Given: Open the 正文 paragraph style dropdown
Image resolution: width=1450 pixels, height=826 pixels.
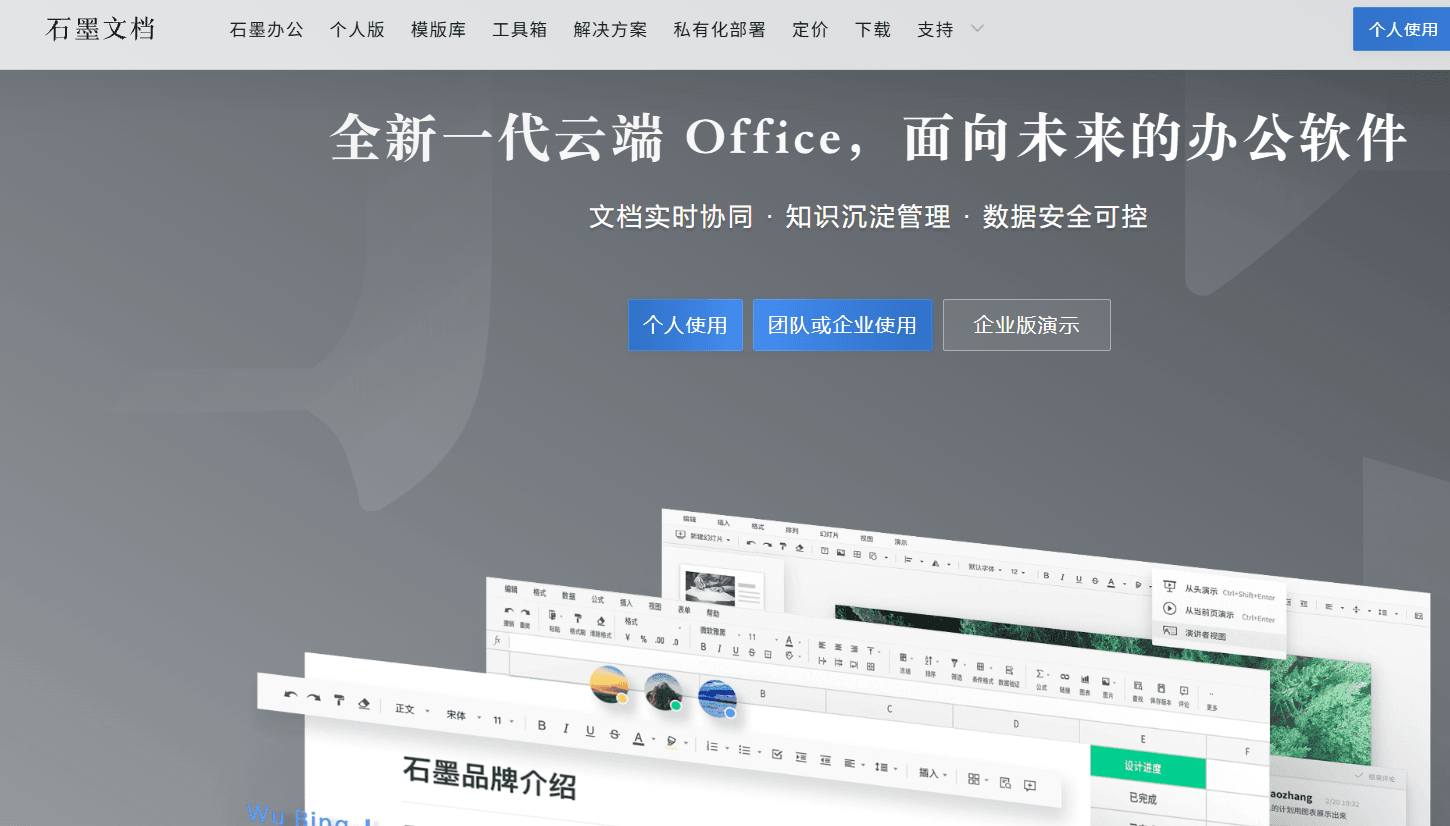Looking at the screenshot, I should [x=411, y=709].
